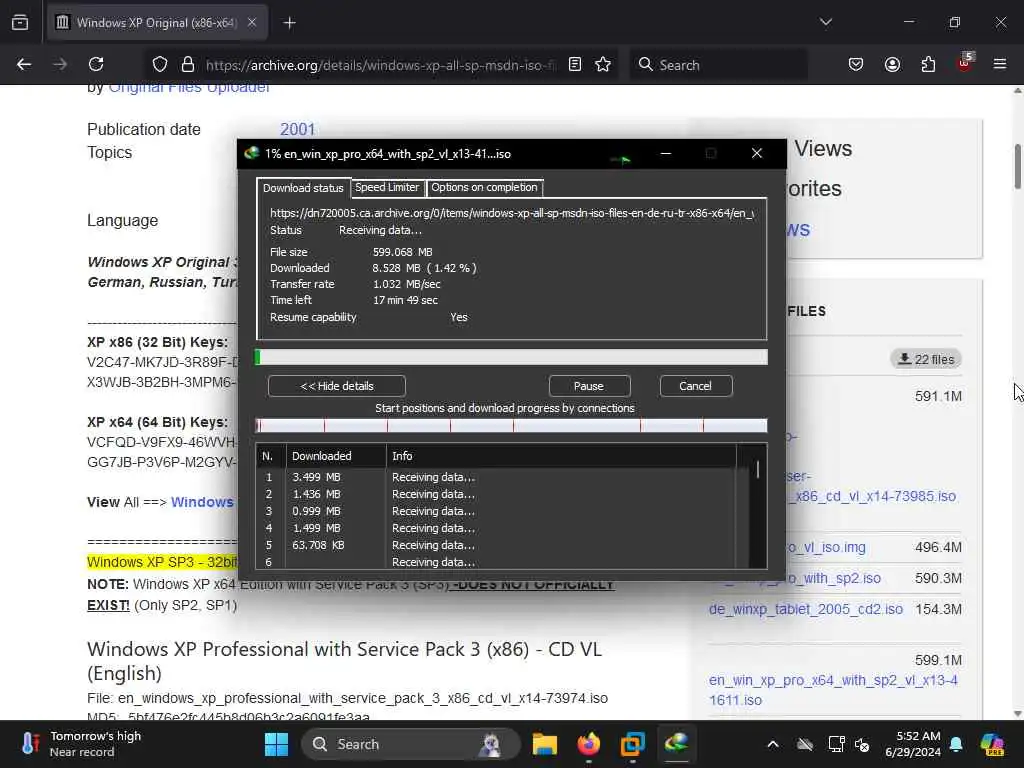Viewport: 1024px width, 768px height.
Task: Open the Windows link after View All
Action: tap(202, 502)
